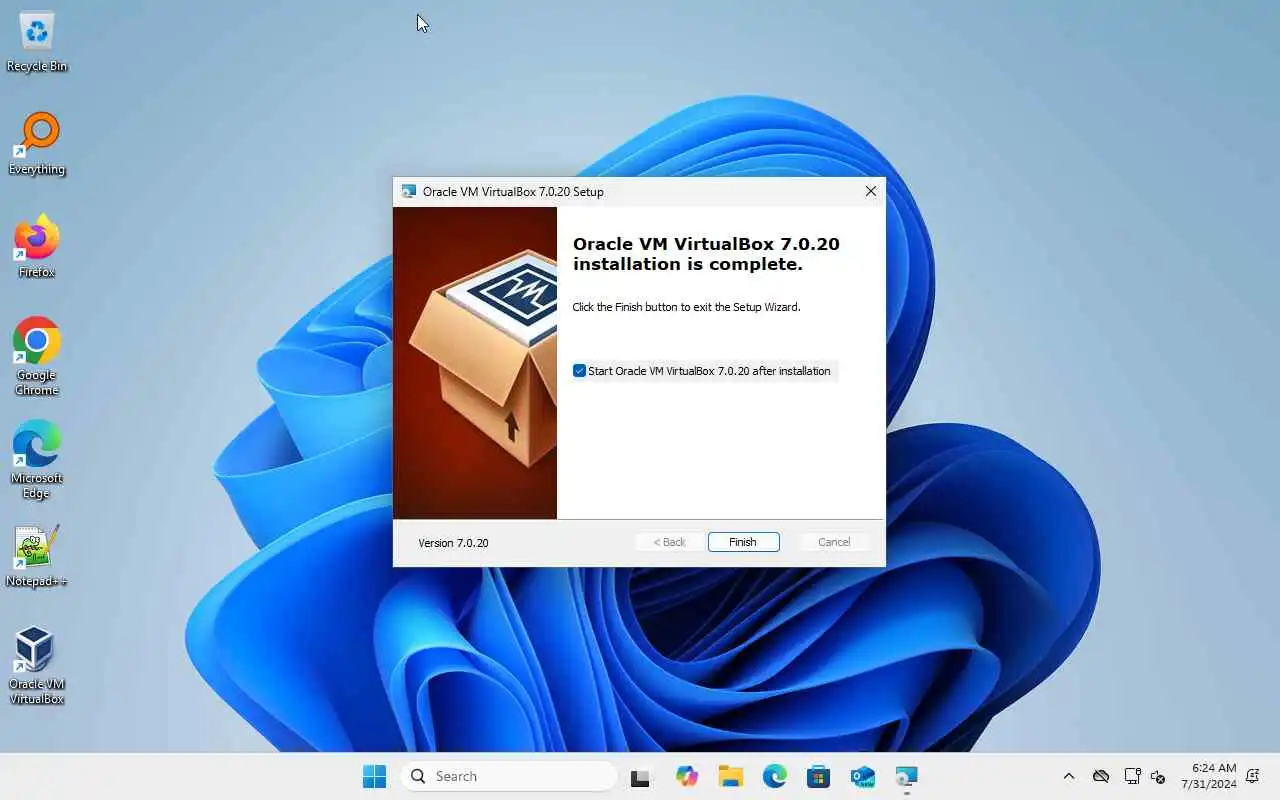1280x800 pixels.
Task: Select the Microsoft Edge desktop shortcut
Action: 37,460
